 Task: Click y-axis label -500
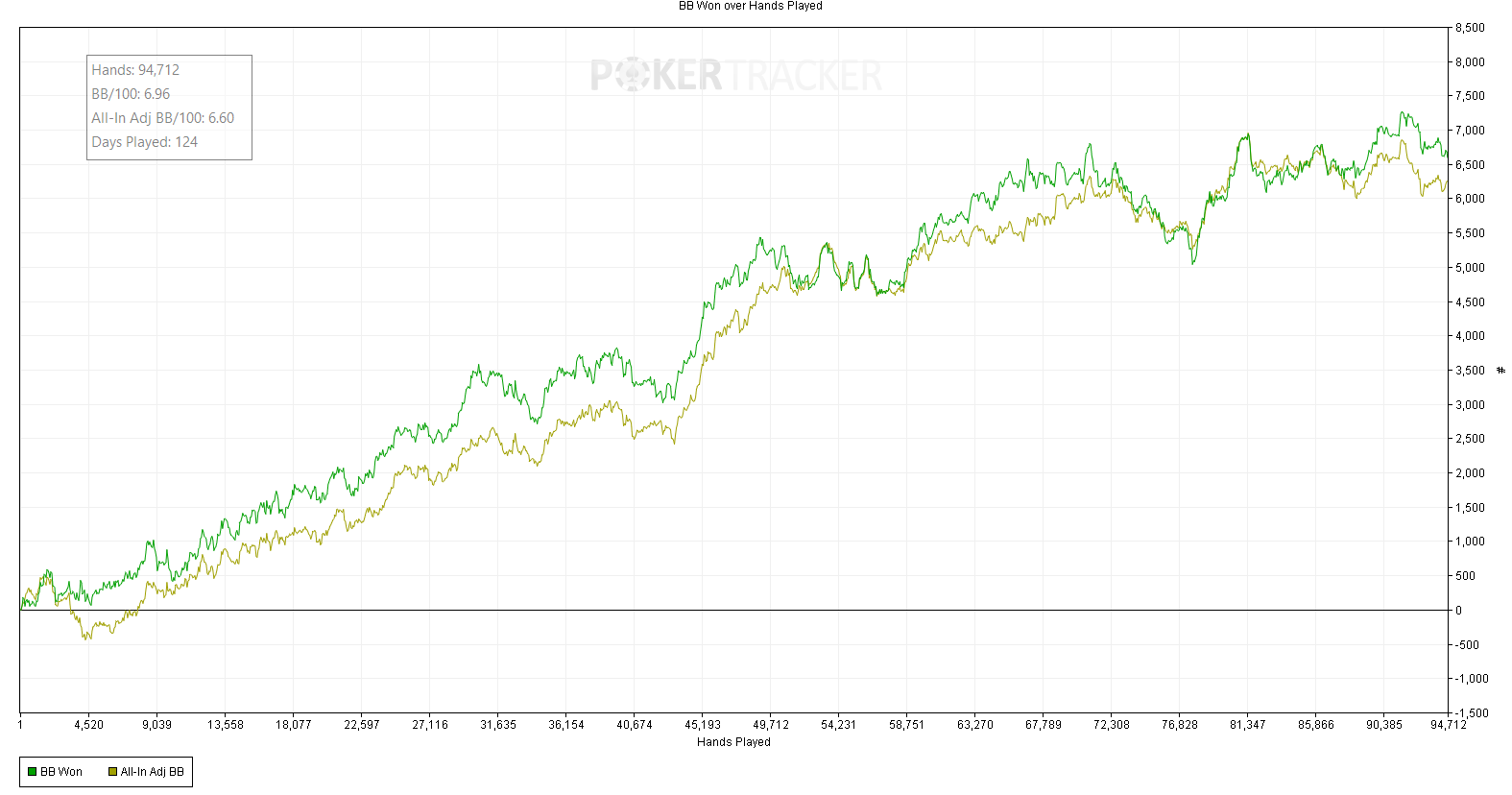[1466, 645]
